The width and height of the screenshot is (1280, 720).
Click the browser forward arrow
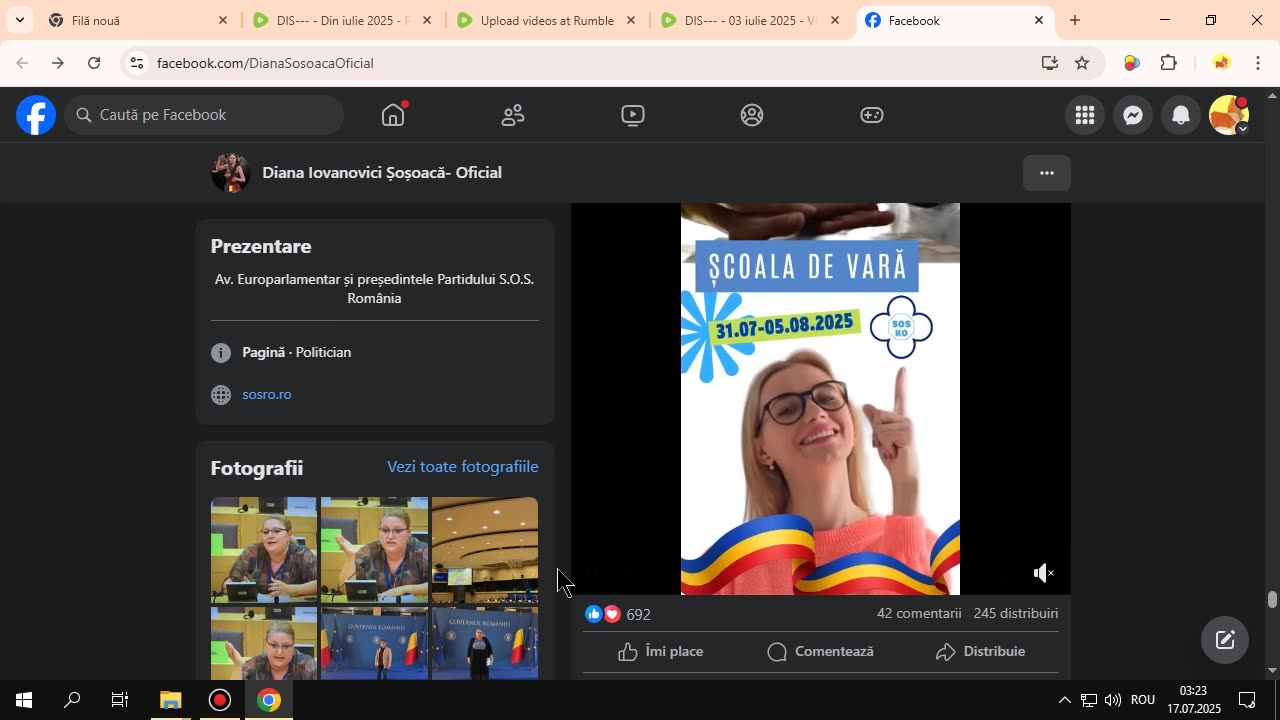(x=58, y=63)
